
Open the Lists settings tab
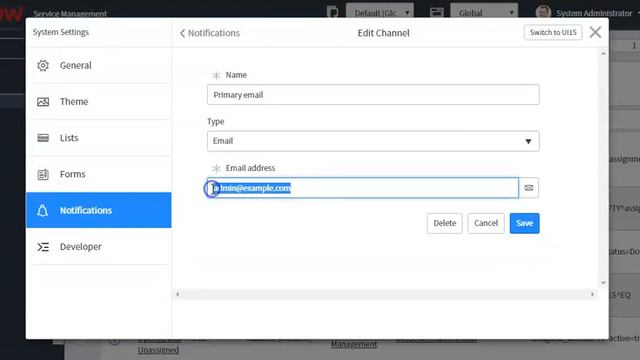pos(99,138)
